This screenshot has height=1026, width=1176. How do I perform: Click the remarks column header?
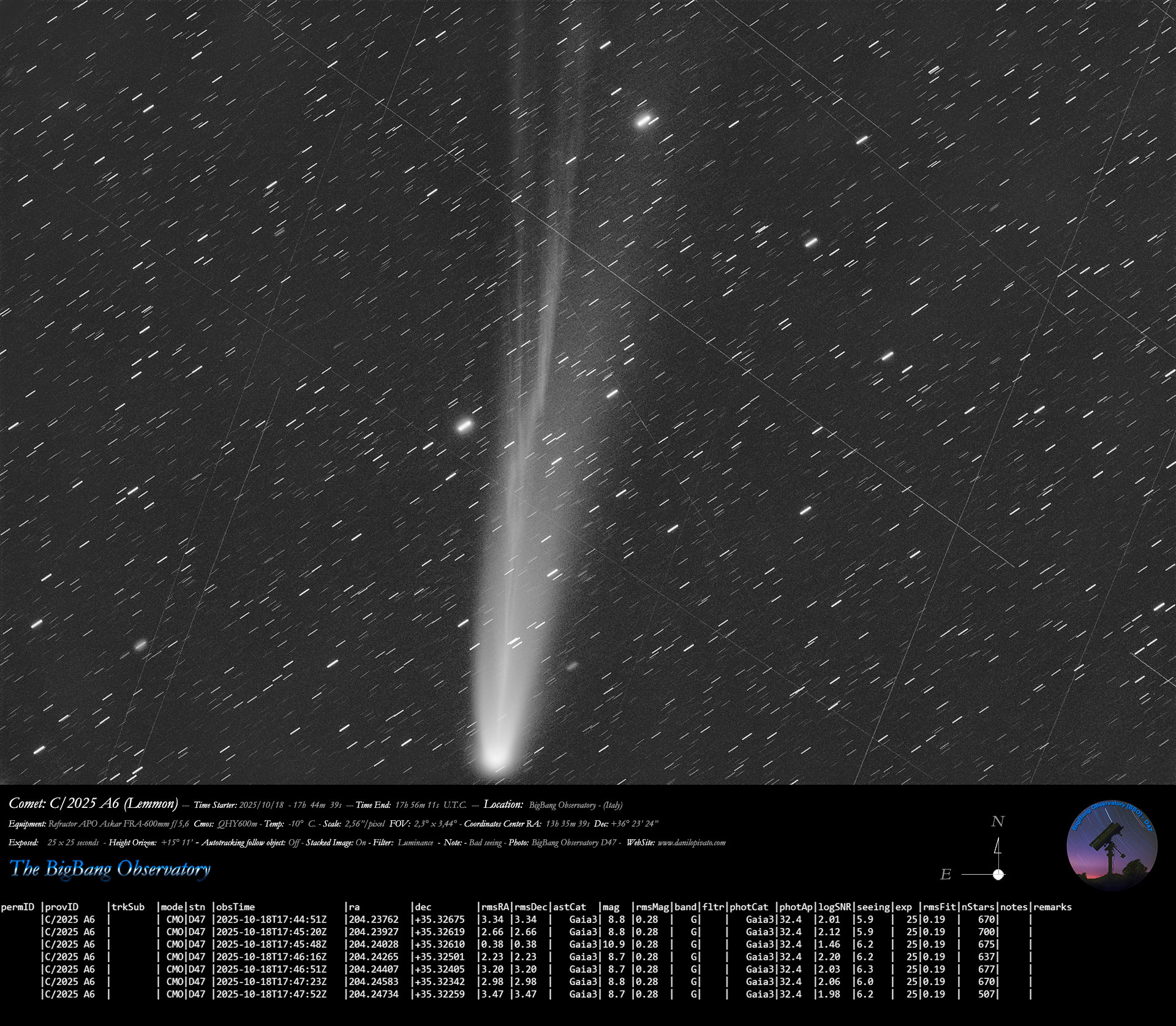pyautogui.click(x=1052, y=907)
